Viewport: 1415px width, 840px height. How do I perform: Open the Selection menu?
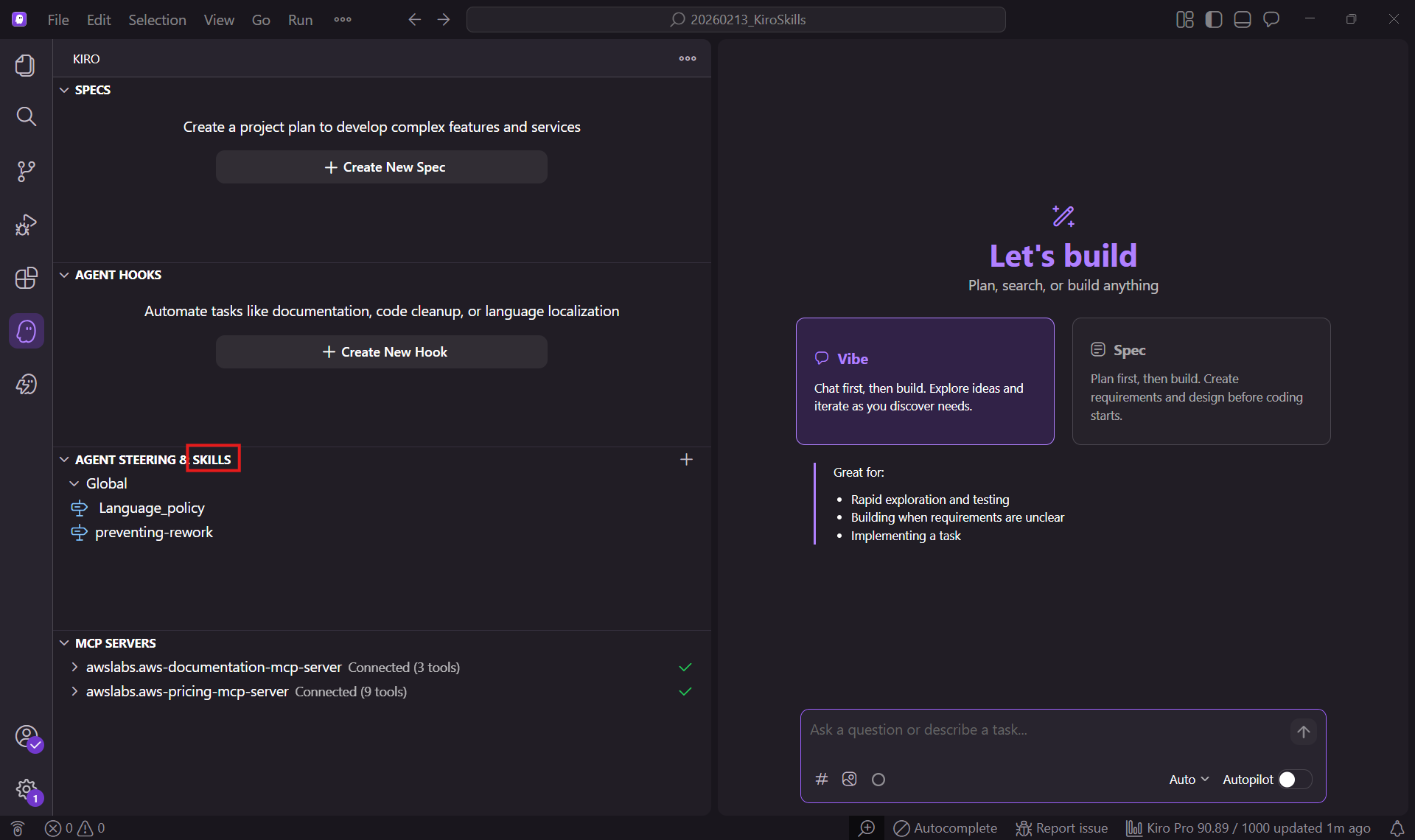coord(156,20)
